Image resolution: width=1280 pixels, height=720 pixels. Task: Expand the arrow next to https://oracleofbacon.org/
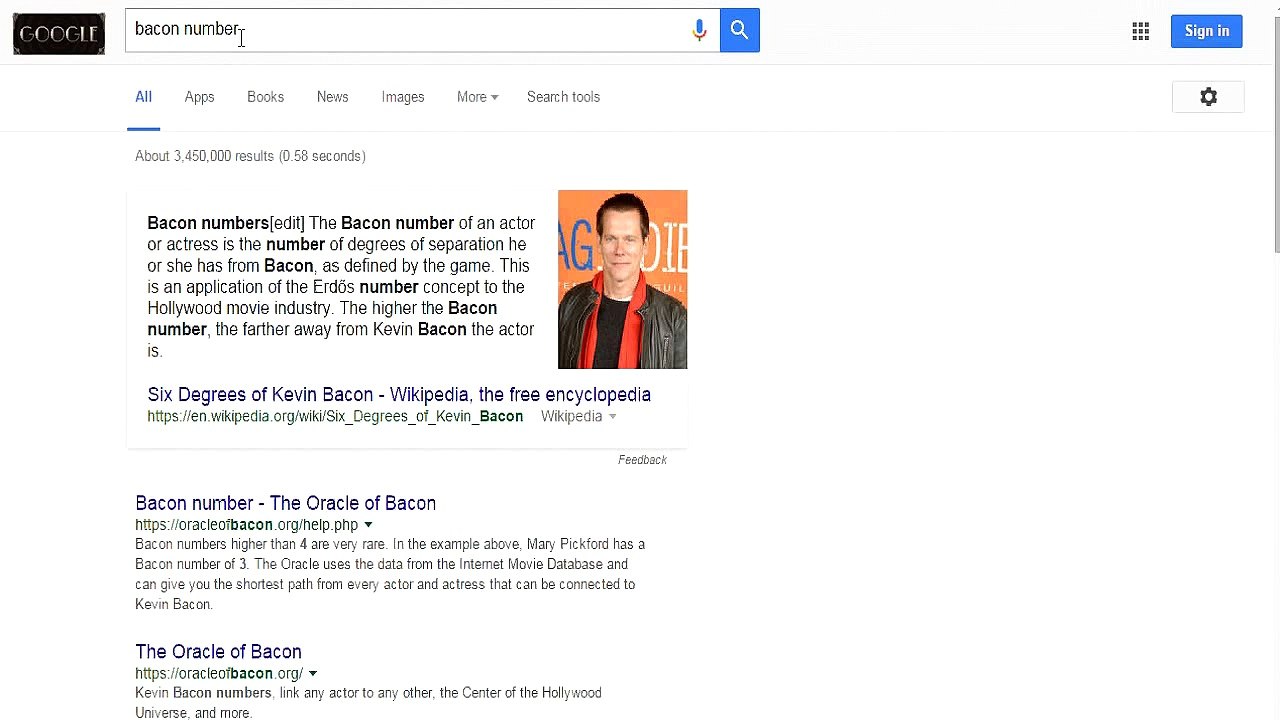(313, 674)
